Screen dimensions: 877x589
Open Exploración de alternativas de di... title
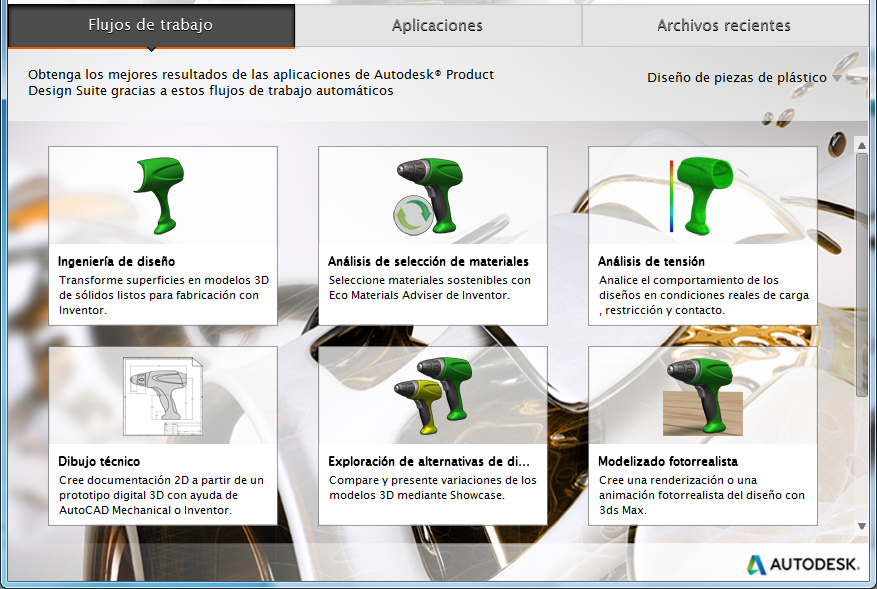[x=429, y=461]
